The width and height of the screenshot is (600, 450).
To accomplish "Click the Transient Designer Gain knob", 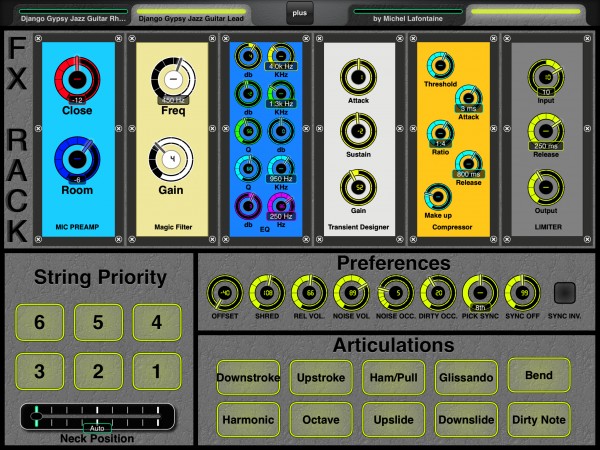I will click(358, 188).
